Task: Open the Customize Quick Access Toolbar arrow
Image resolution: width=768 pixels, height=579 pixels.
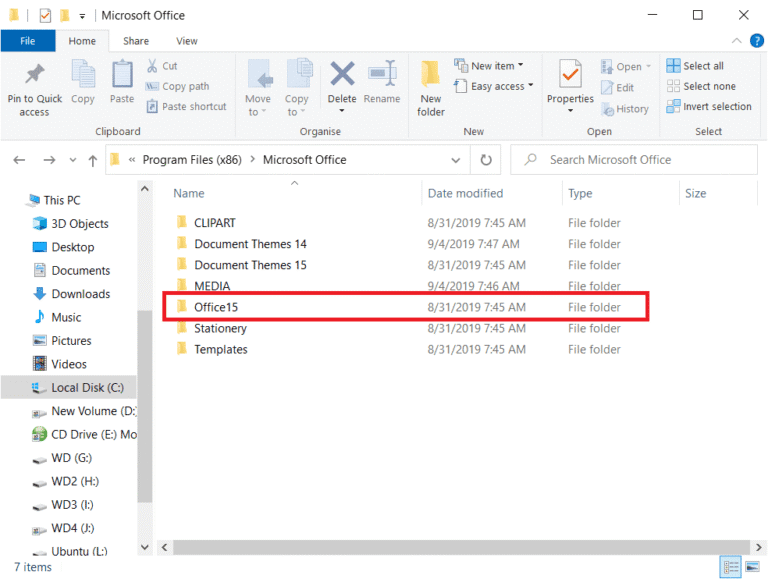Action: [82, 16]
